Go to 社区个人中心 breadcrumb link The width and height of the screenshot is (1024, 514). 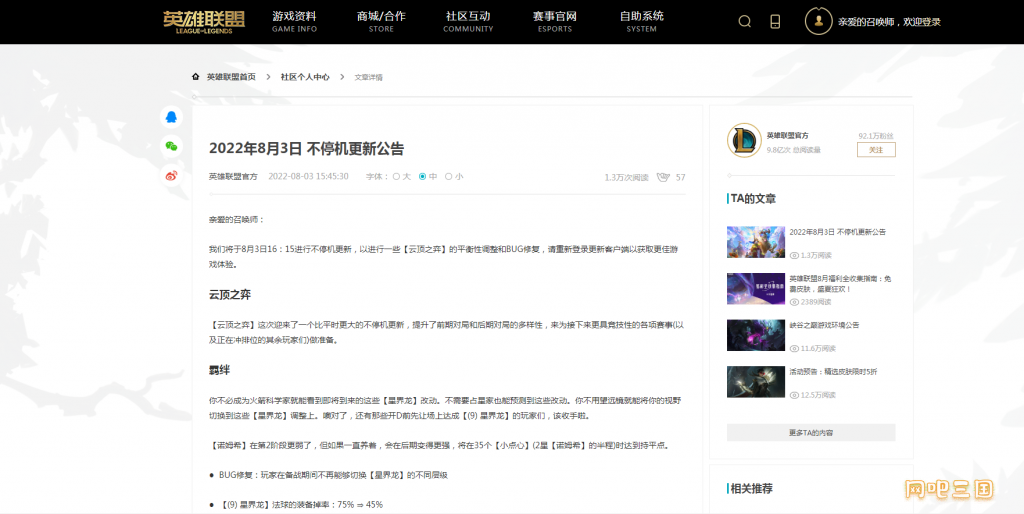pos(305,76)
